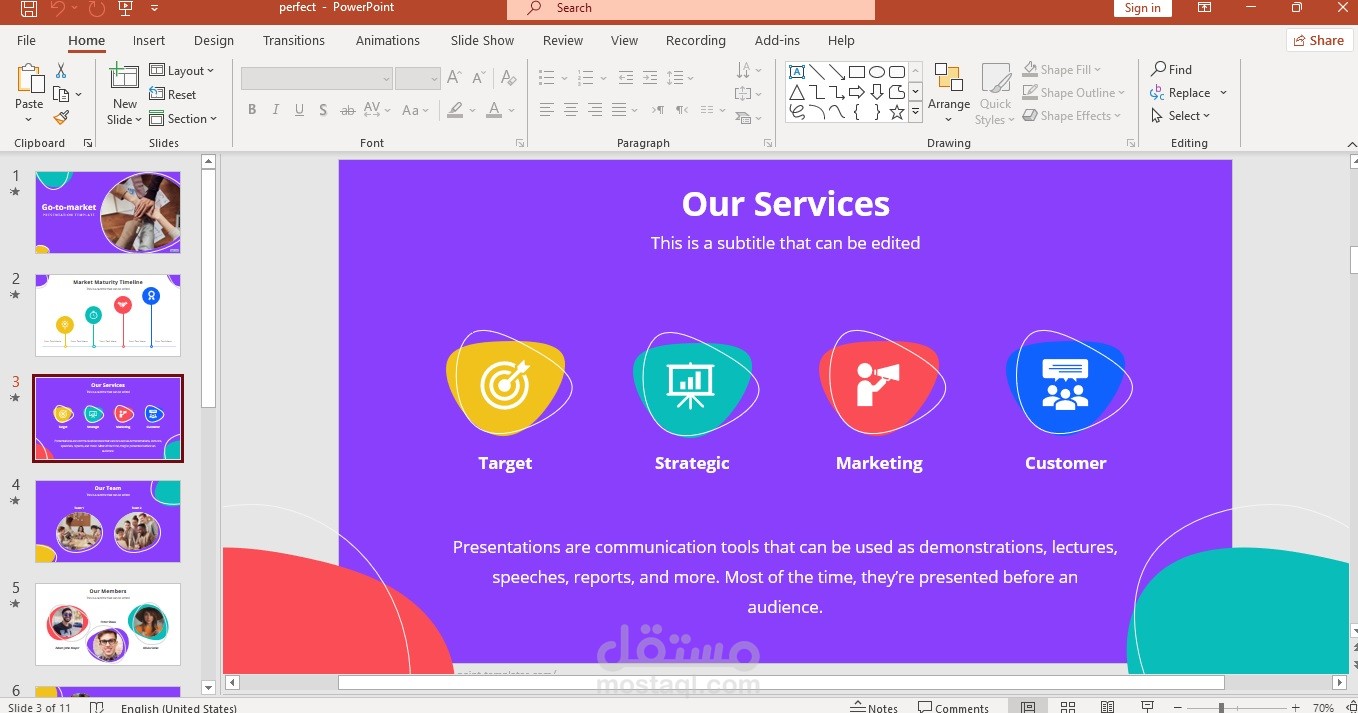1358x713 pixels.
Task: Open the font name combo box
Action: (317, 78)
